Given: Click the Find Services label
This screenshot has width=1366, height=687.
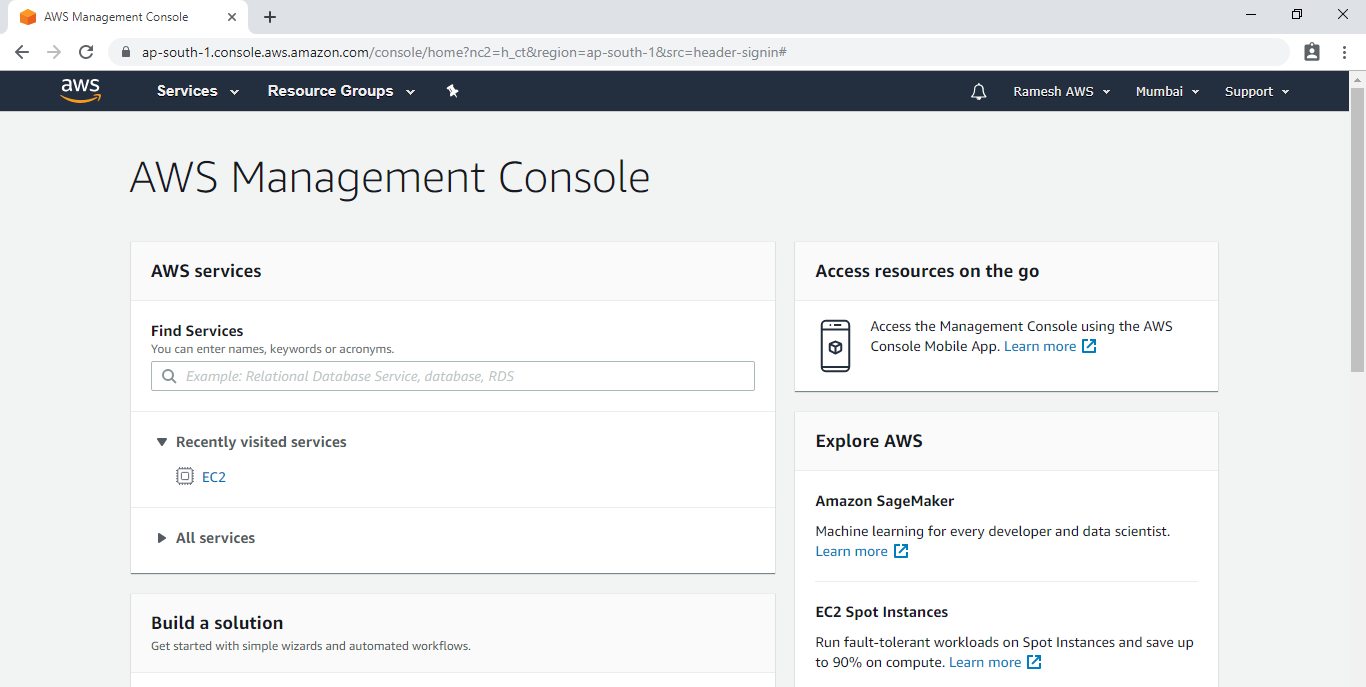Looking at the screenshot, I should 197,331.
